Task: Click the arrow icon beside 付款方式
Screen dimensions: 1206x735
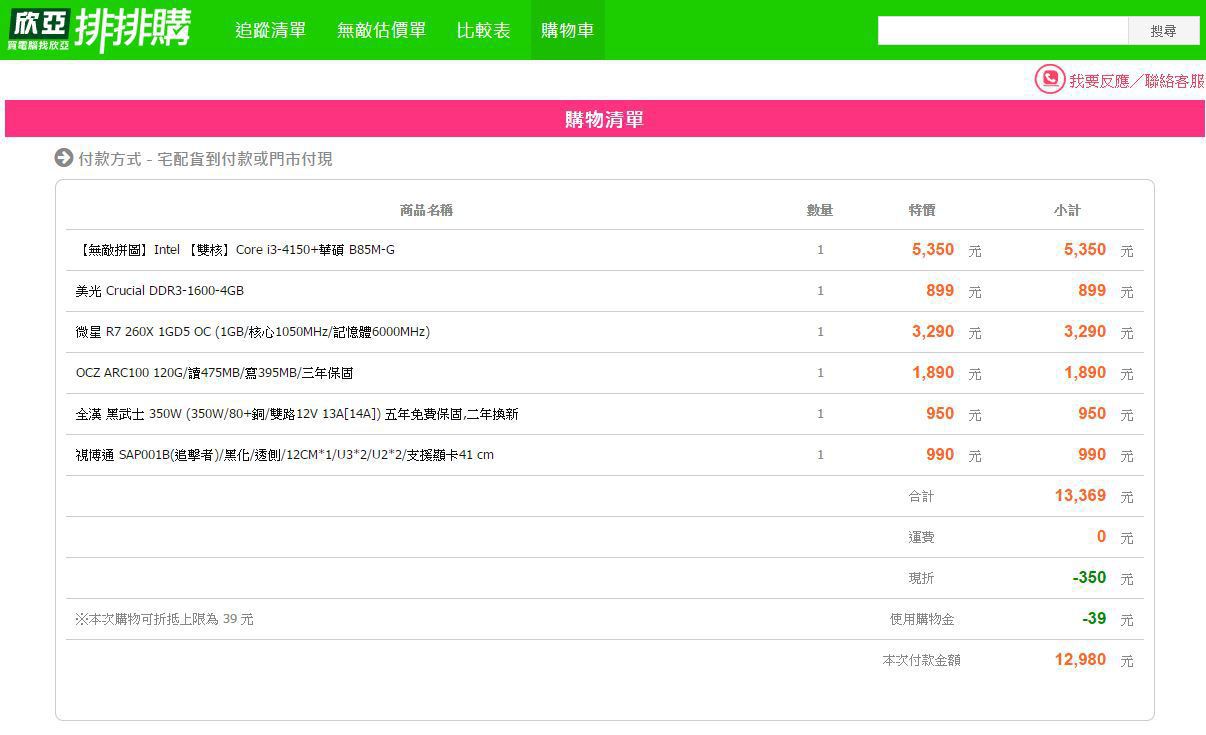Action: pyautogui.click(x=64, y=158)
